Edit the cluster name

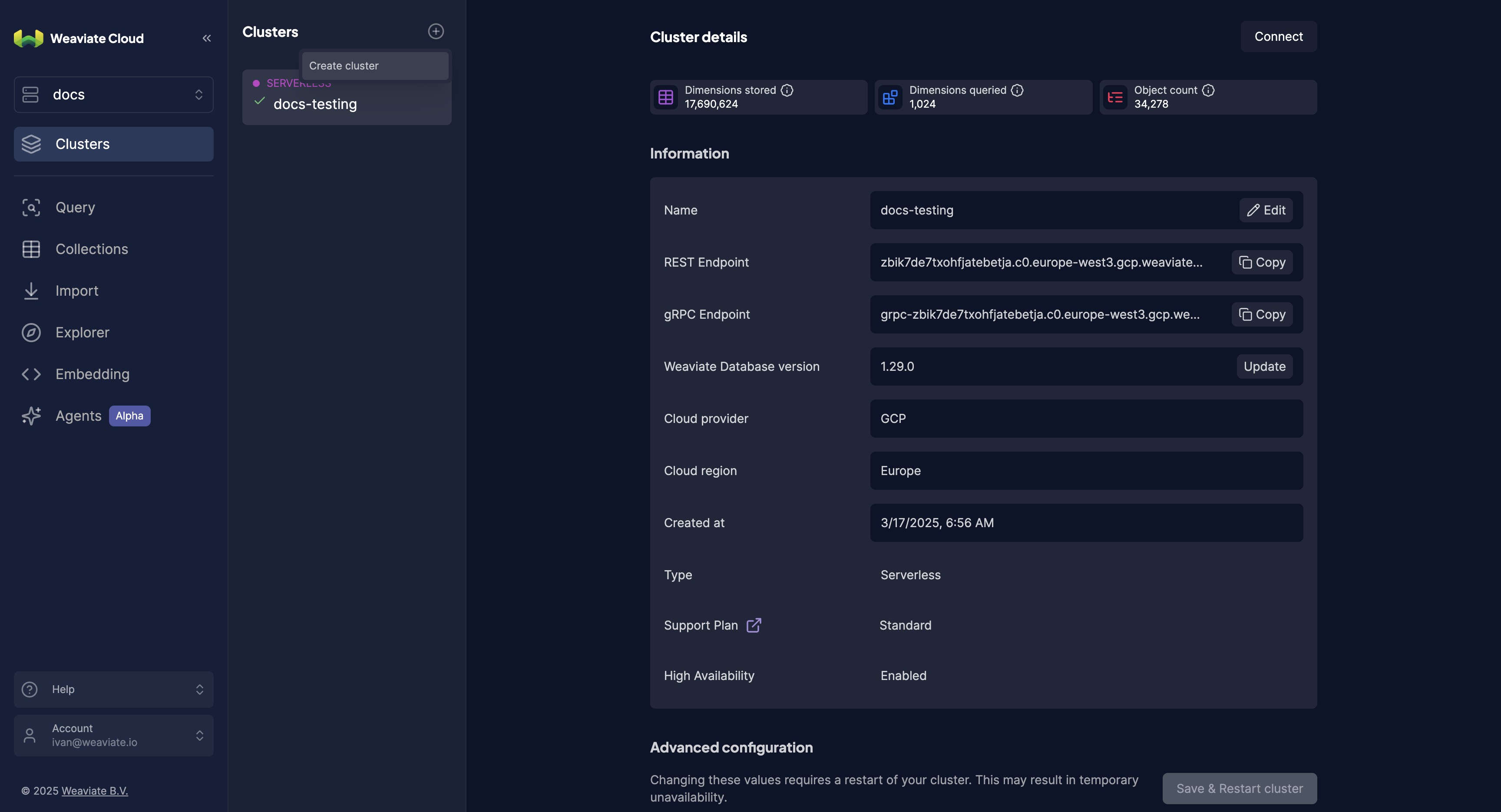click(x=1266, y=210)
